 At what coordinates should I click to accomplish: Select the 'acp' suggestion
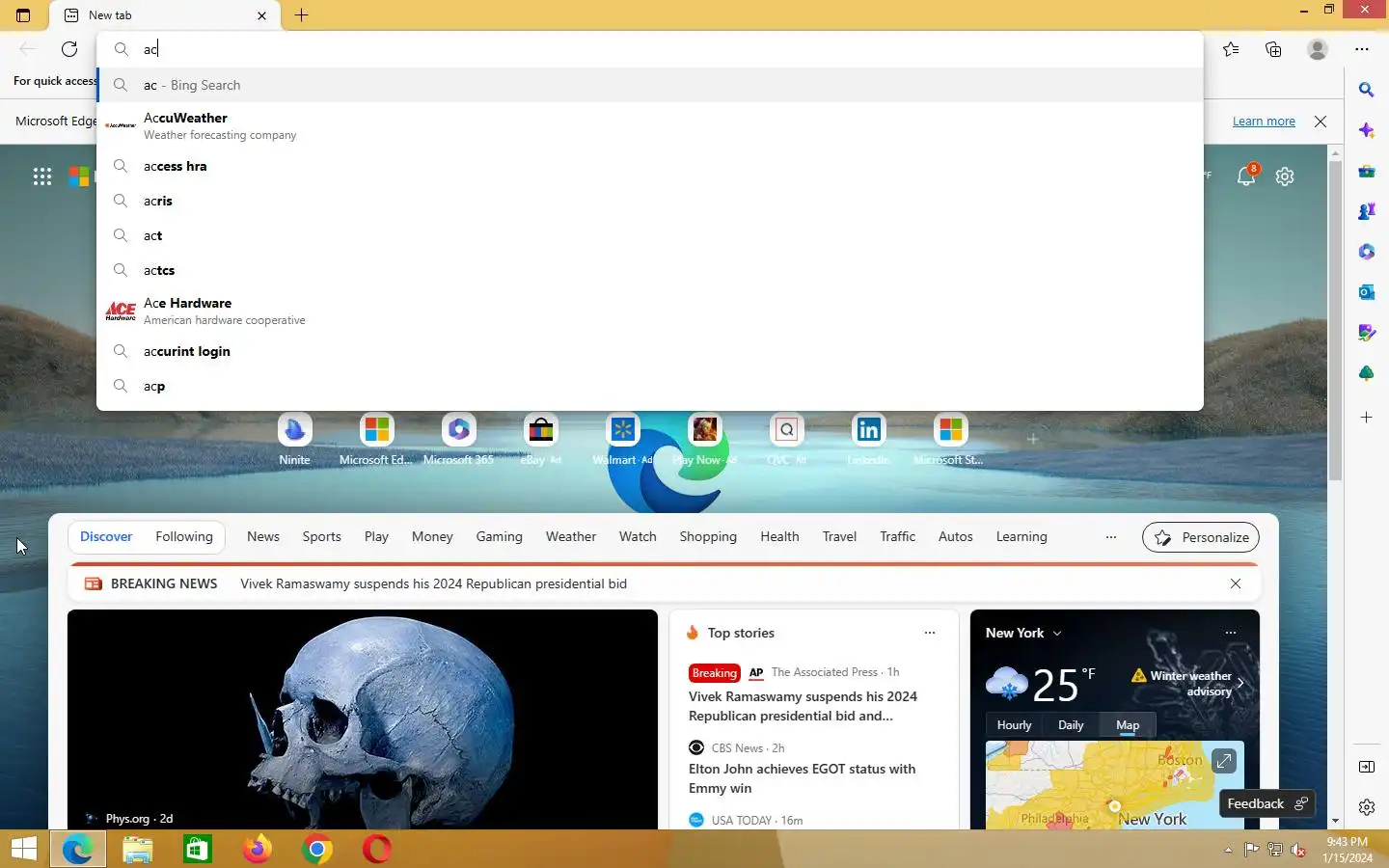point(650,386)
